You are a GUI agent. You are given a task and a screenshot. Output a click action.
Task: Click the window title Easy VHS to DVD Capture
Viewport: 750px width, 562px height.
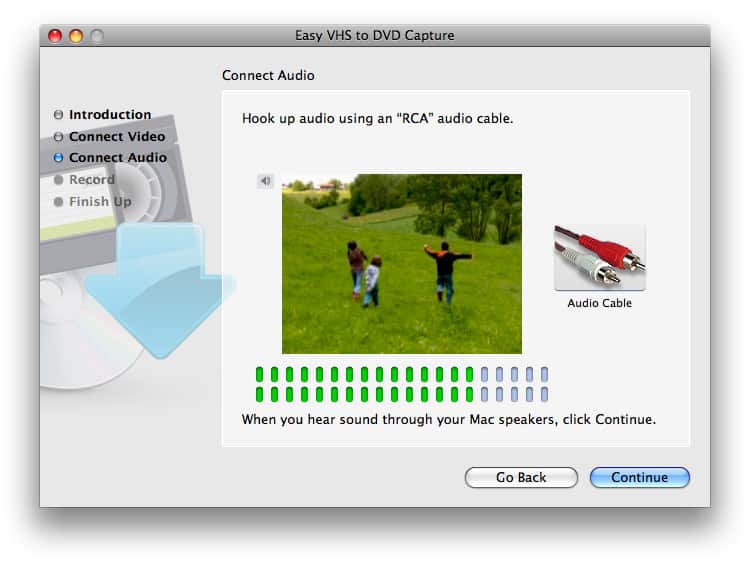click(x=375, y=35)
